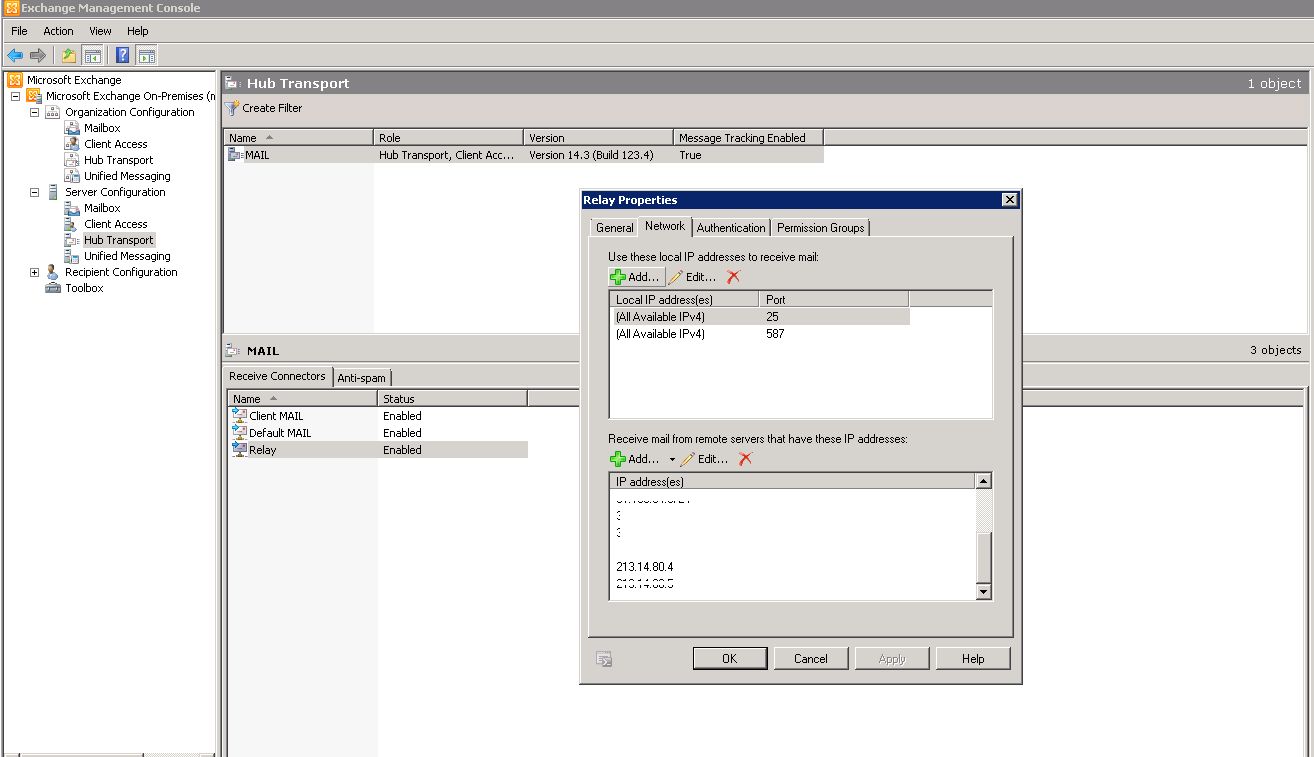Remove remote IP with red X icon

[x=745, y=459]
